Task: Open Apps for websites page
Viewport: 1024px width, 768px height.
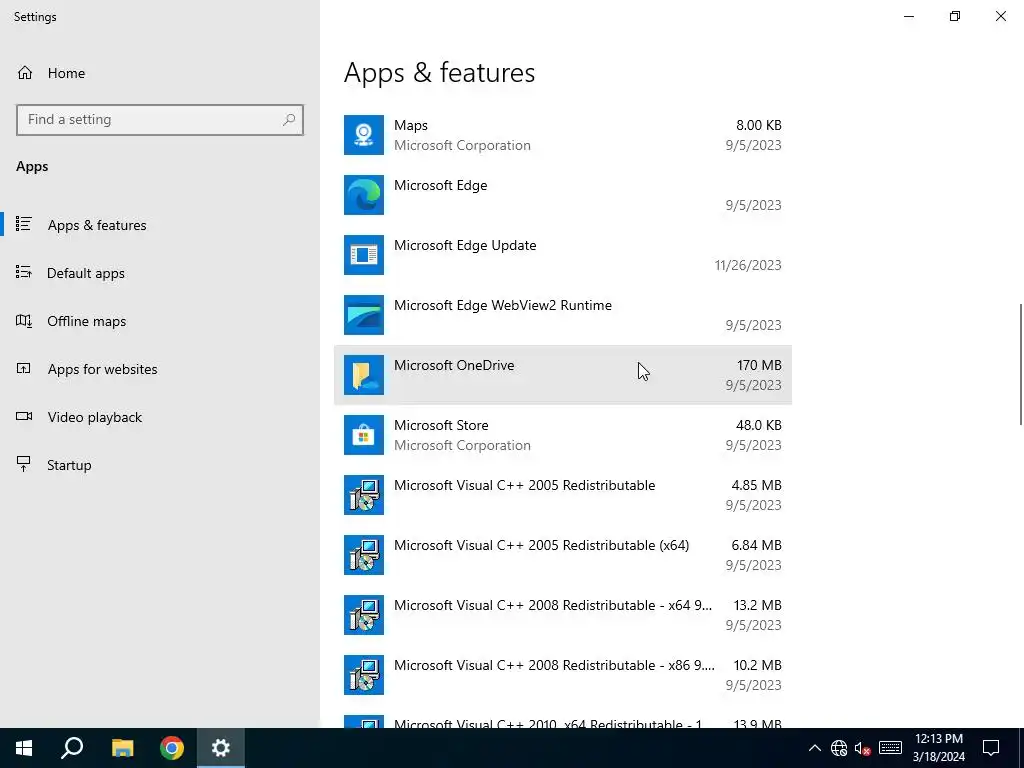Action: tap(160, 369)
